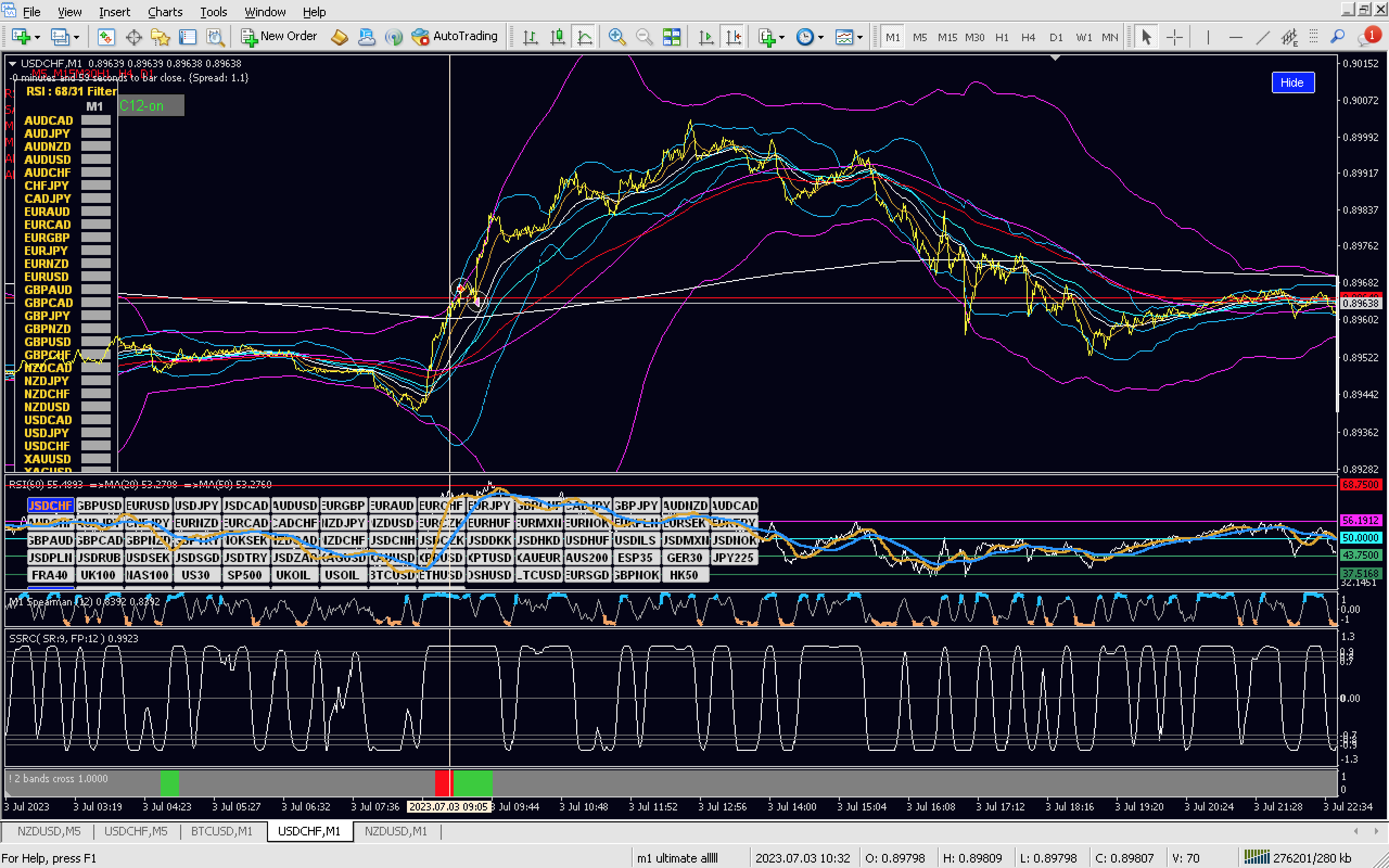This screenshot has height=868, width=1389.
Task: Open the Strategy Tester icon
Action: click(x=215, y=37)
